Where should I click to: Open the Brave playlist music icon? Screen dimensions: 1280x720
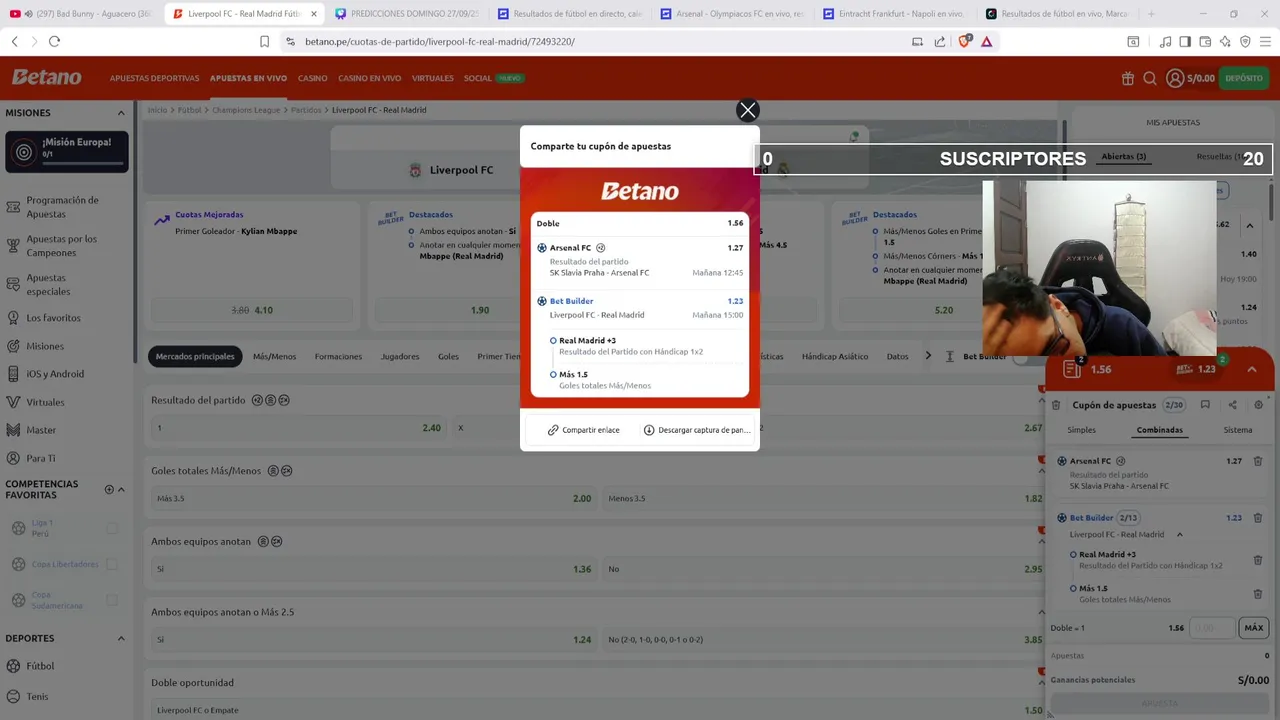[x=1165, y=41]
